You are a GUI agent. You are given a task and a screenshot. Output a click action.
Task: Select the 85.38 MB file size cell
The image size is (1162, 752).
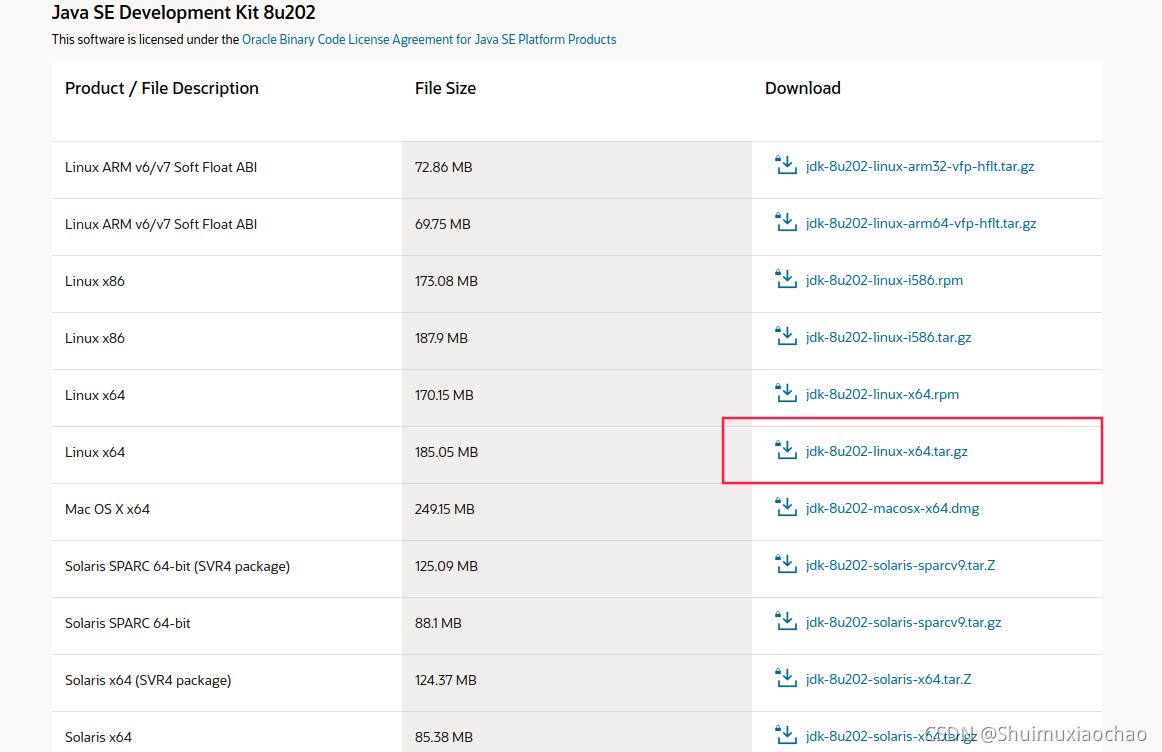point(577,732)
